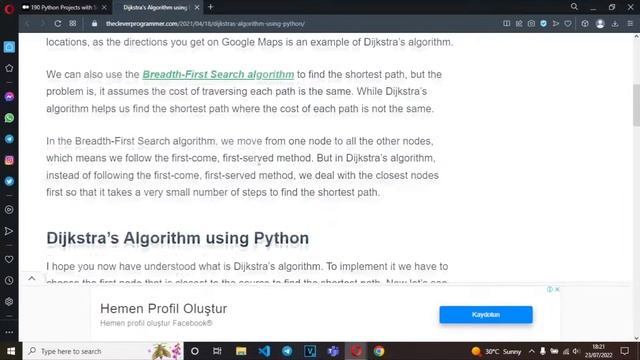The height and width of the screenshot is (360, 640).
Task: Click the site padlock security icon
Action: click(x=94, y=24)
